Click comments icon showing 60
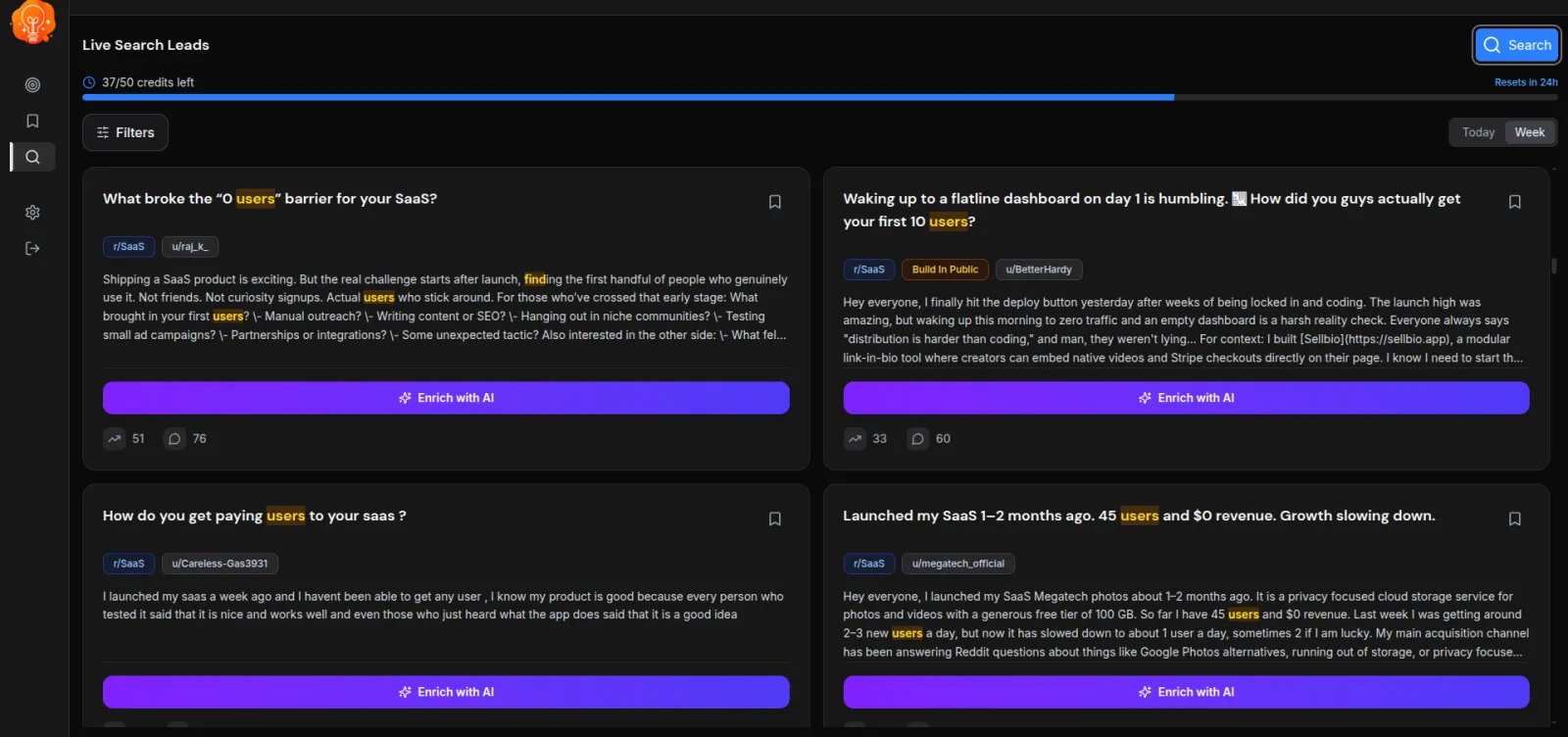Screen dimensions: 1568x737 [917, 439]
